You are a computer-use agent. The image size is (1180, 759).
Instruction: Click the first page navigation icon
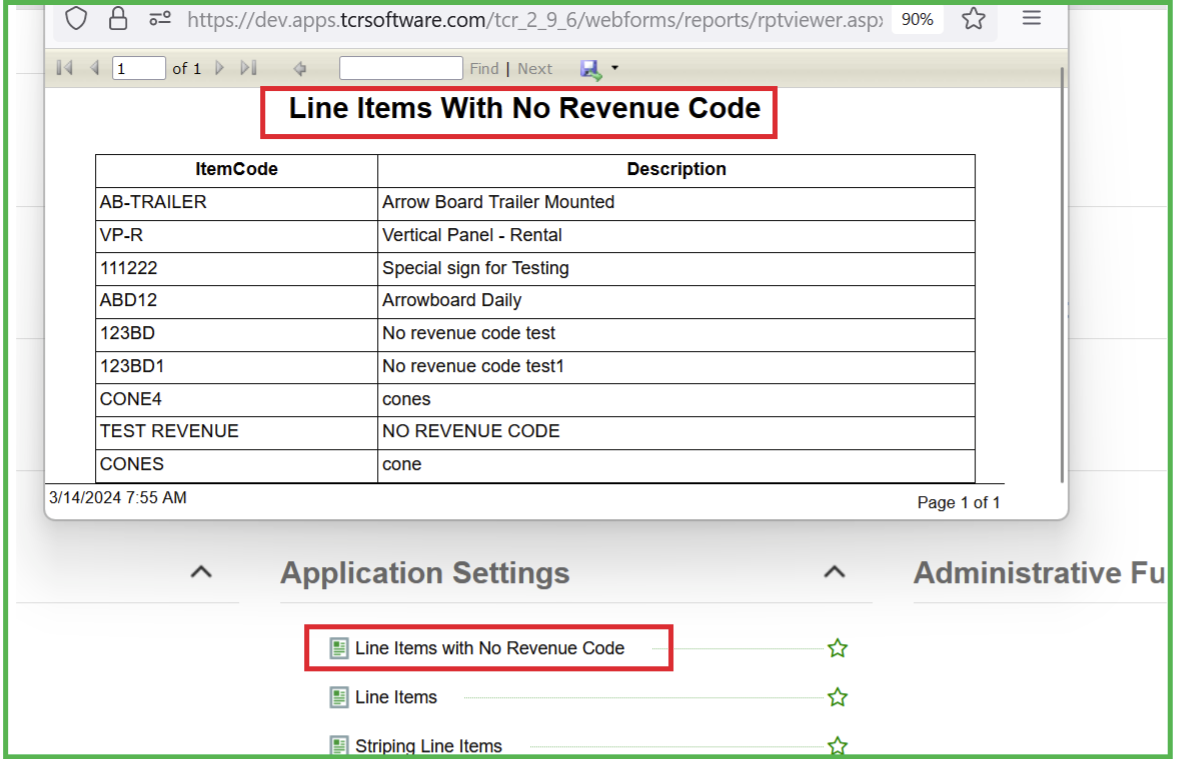coord(65,68)
